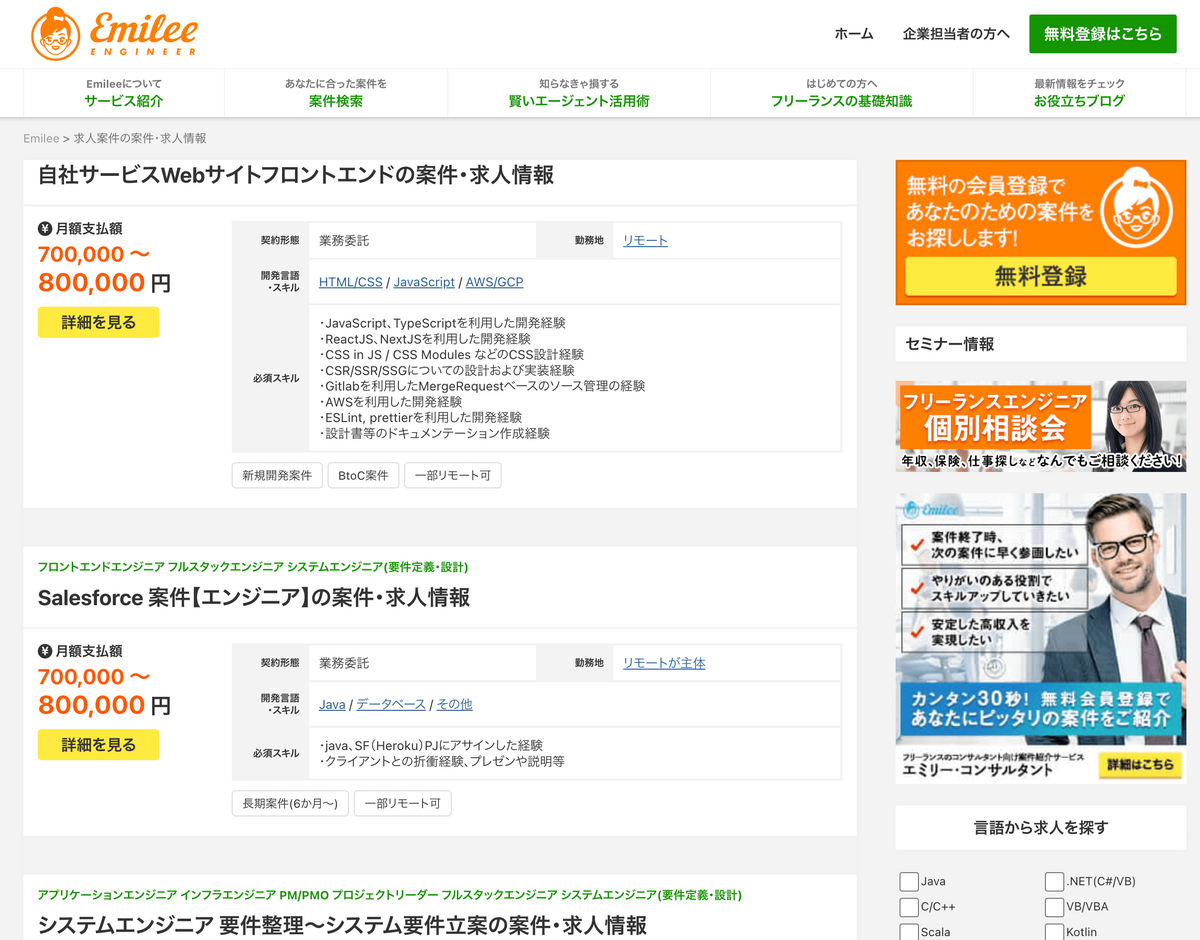The width and height of the screenshot is (1200, 940).
Task: Check the Kotlin language checkbox
Action: pos(1054,932)
